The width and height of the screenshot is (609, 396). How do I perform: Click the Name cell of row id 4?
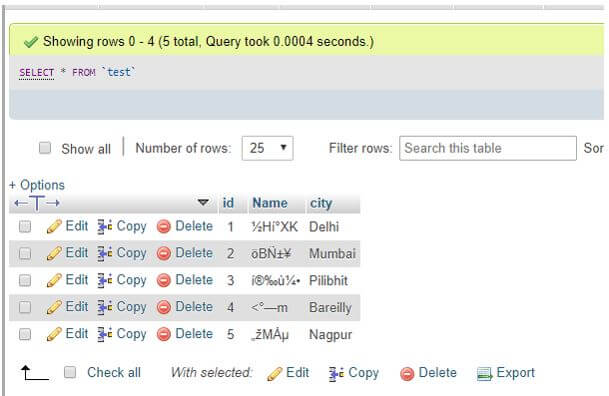point(270,307)
